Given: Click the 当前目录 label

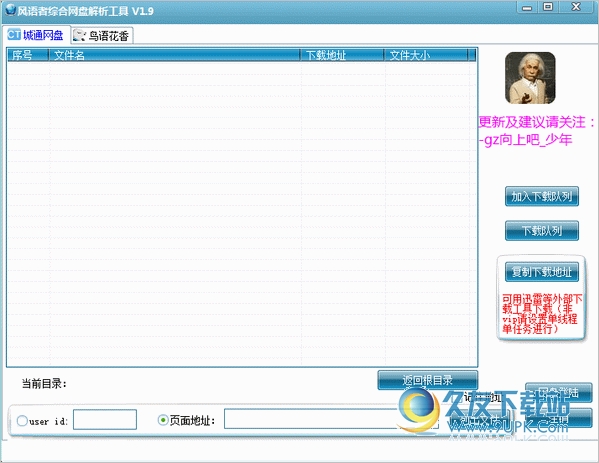Looking at the screenshot, I should [x=44, y=384].
